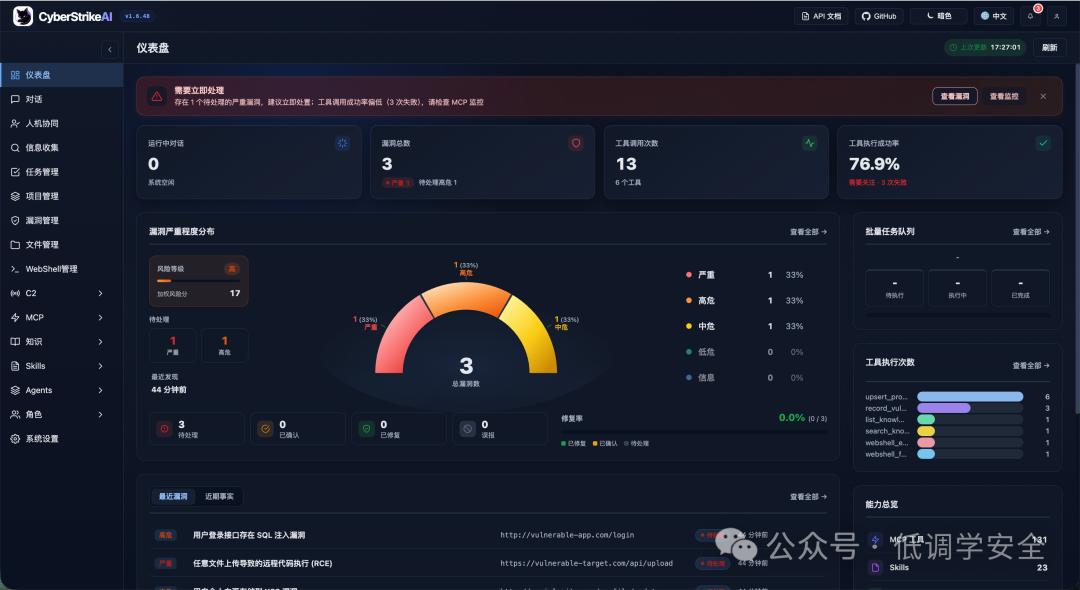Click the record_vul... purple execution bar
The height and width of the screenshot is (590, 1080).
(944, 408)
